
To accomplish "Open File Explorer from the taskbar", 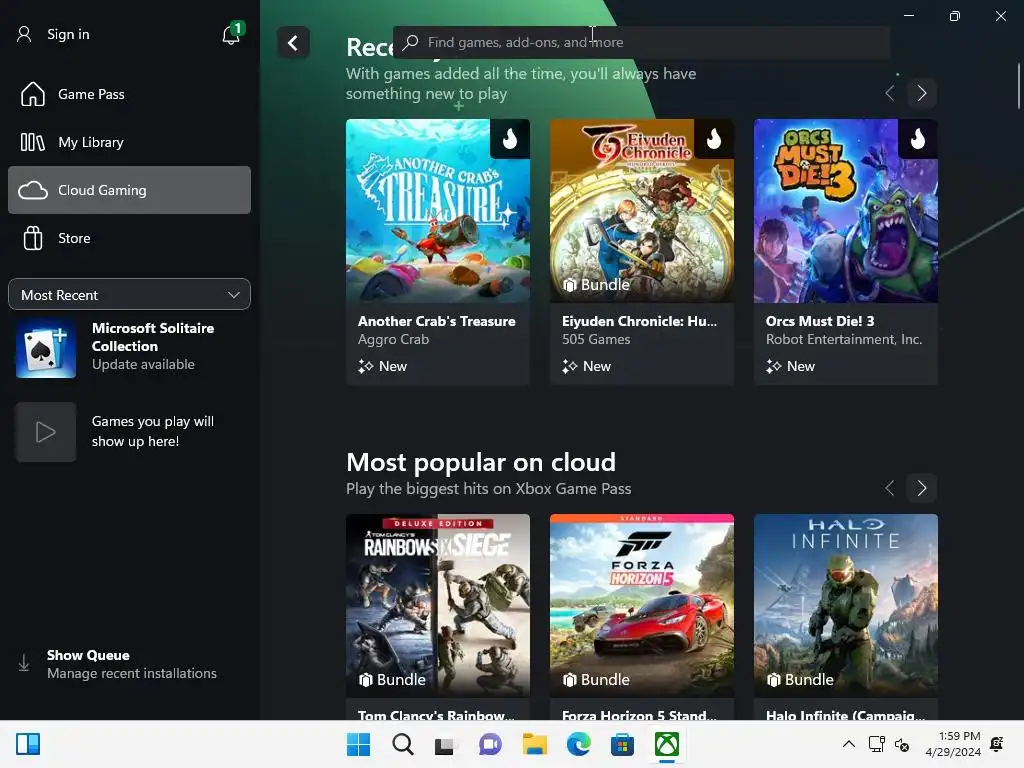I will point(534,744).
